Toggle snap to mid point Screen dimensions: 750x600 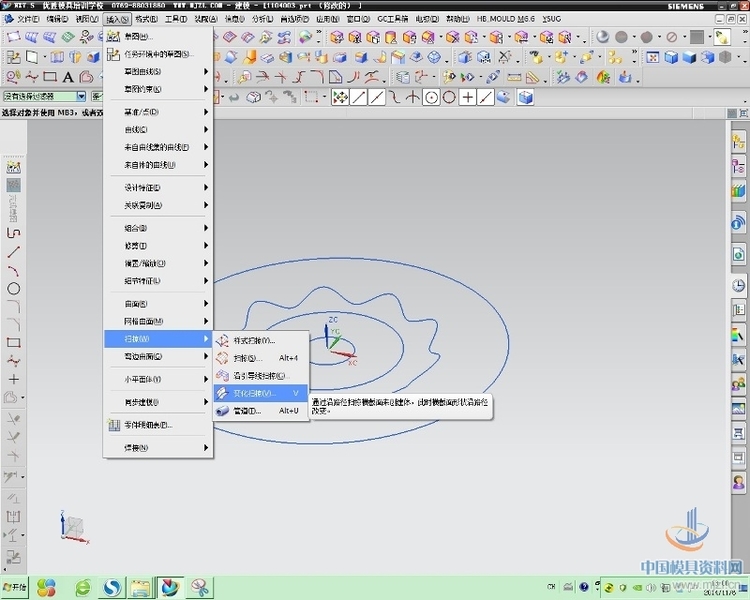click(377, 98)
